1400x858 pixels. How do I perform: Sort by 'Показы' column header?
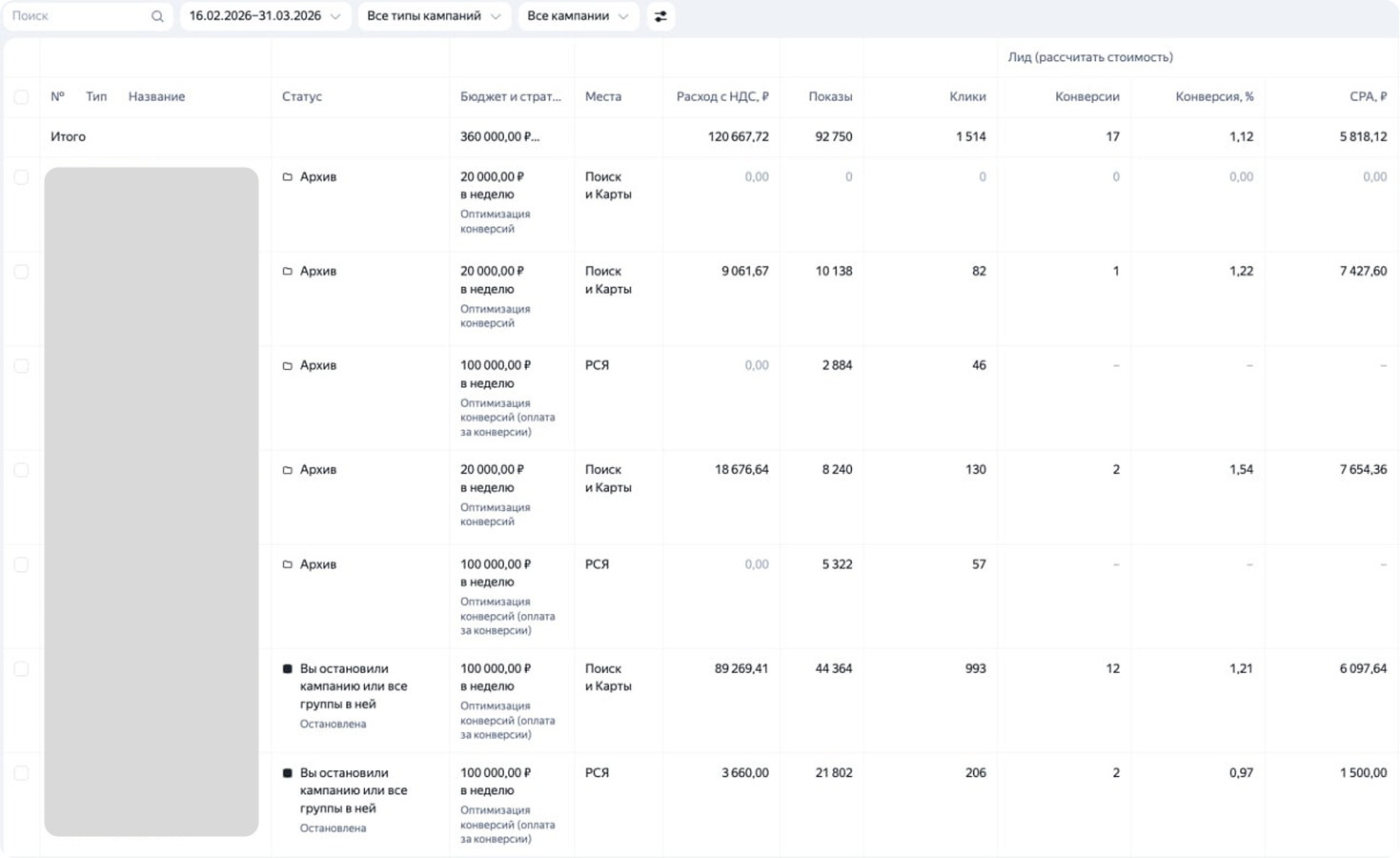pos(830,96)
